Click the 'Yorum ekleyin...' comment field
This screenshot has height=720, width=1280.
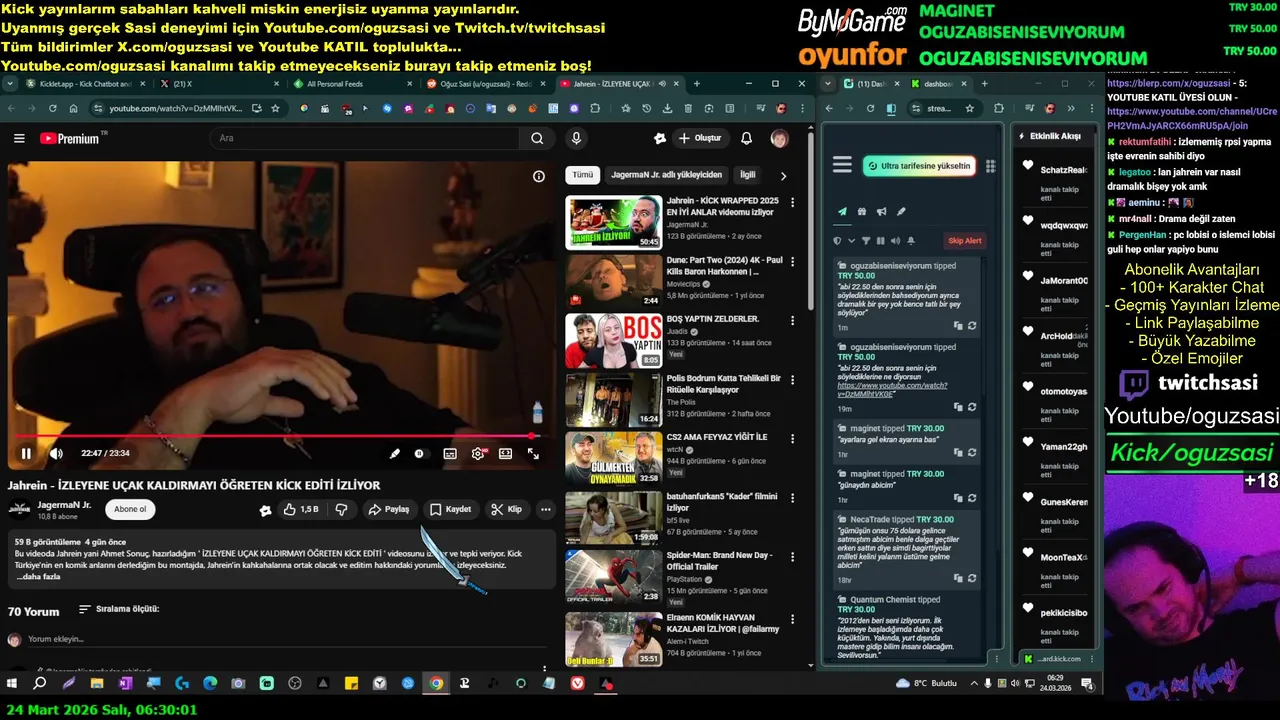click(285, 639)
